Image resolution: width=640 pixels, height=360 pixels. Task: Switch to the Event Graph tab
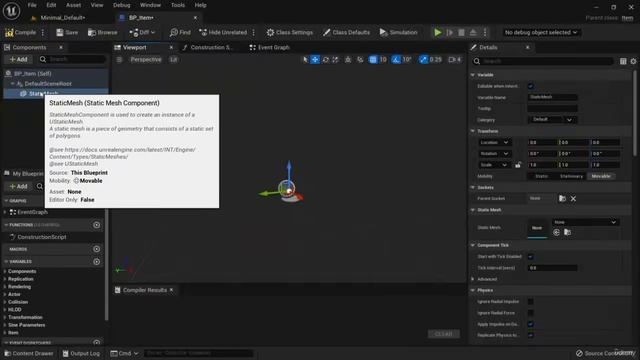click(269, 47)
